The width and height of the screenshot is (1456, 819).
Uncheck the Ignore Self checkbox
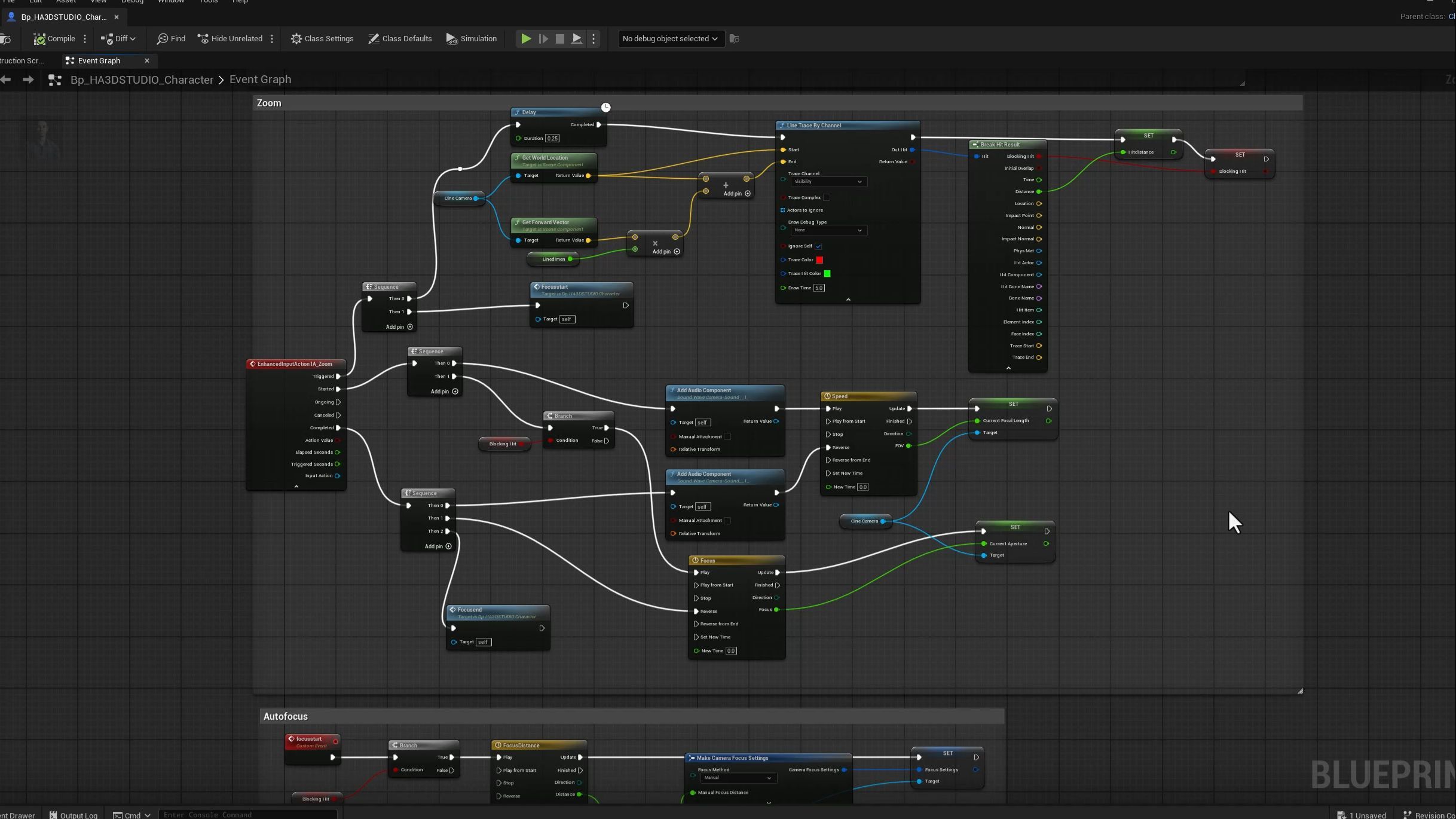pos(819,246)
